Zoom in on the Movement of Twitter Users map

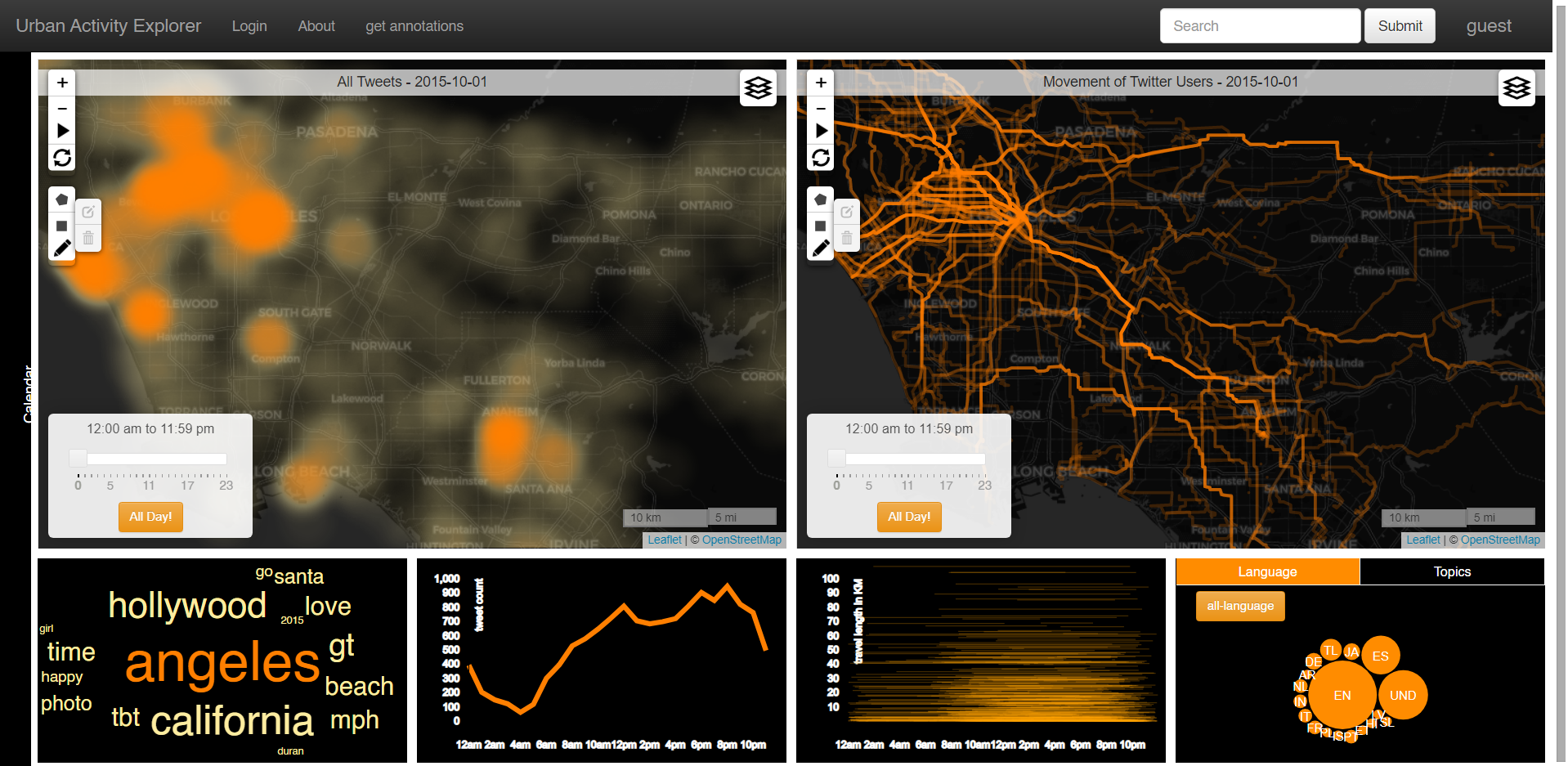820,83
